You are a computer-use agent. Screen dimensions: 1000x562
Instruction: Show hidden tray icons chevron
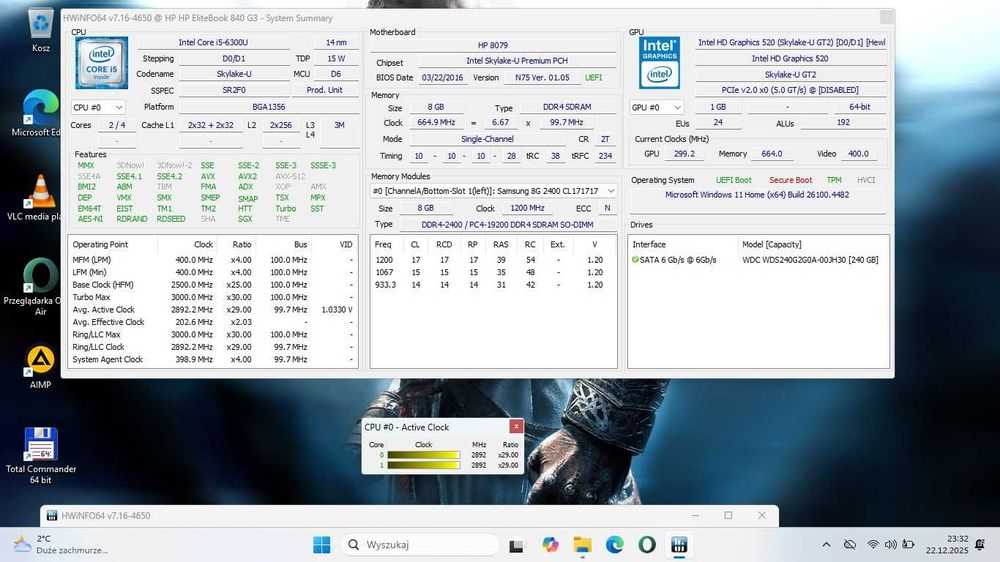[x=827, y=545]
